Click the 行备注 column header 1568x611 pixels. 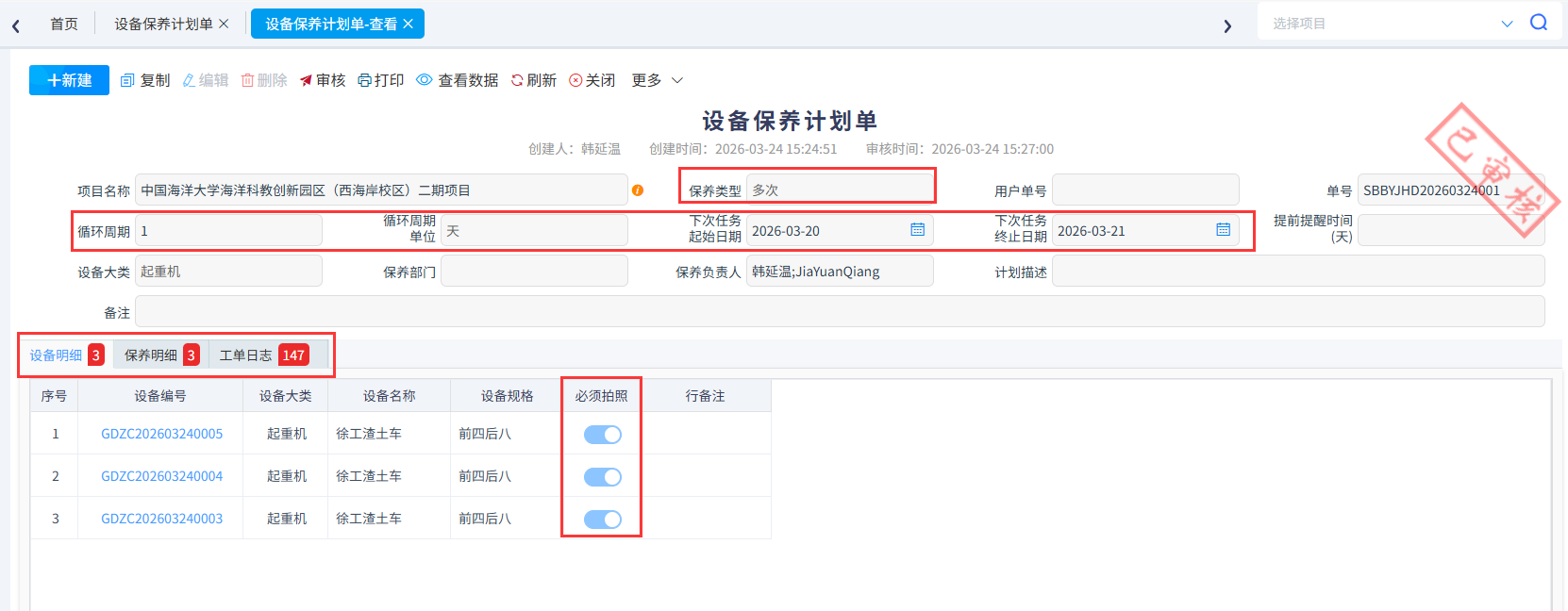click(x=706, y=396)
